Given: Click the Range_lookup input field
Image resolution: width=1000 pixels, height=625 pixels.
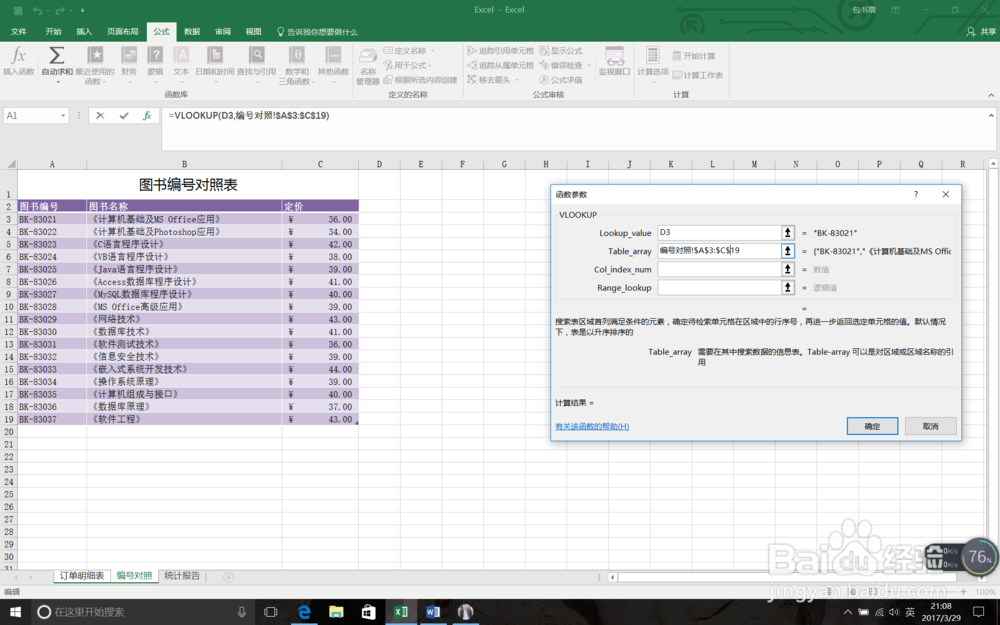Looking at the screenshot, I should pyautogui.click(x=719, y=288).
